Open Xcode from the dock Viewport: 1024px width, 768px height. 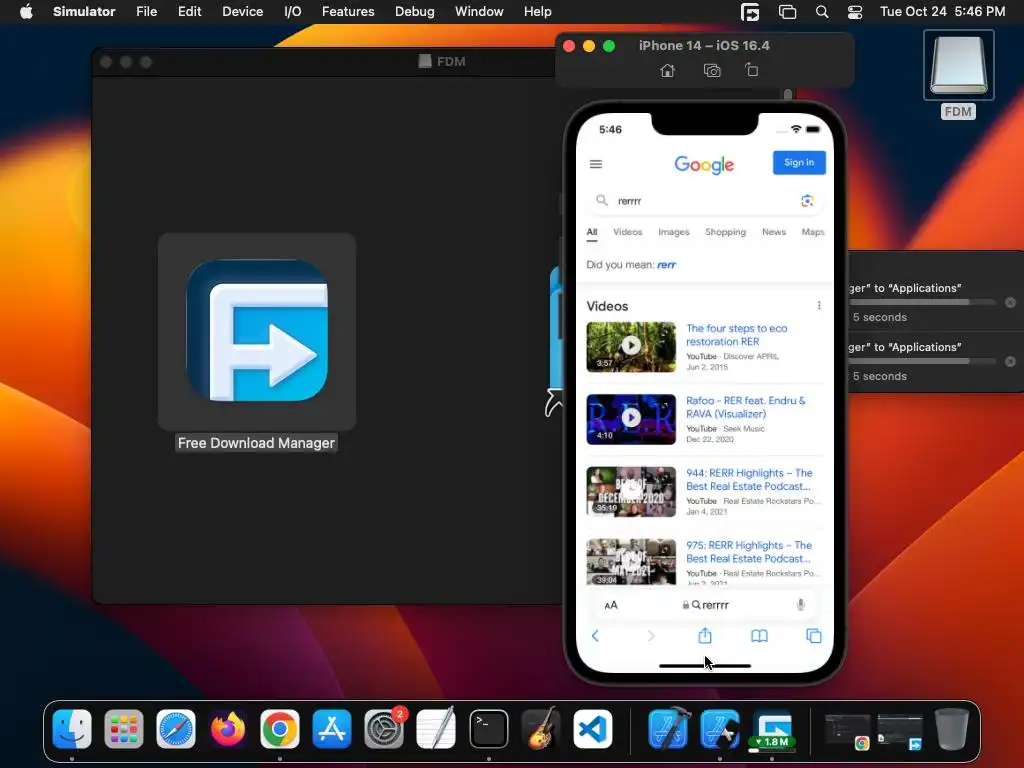[x=669, y=729]
